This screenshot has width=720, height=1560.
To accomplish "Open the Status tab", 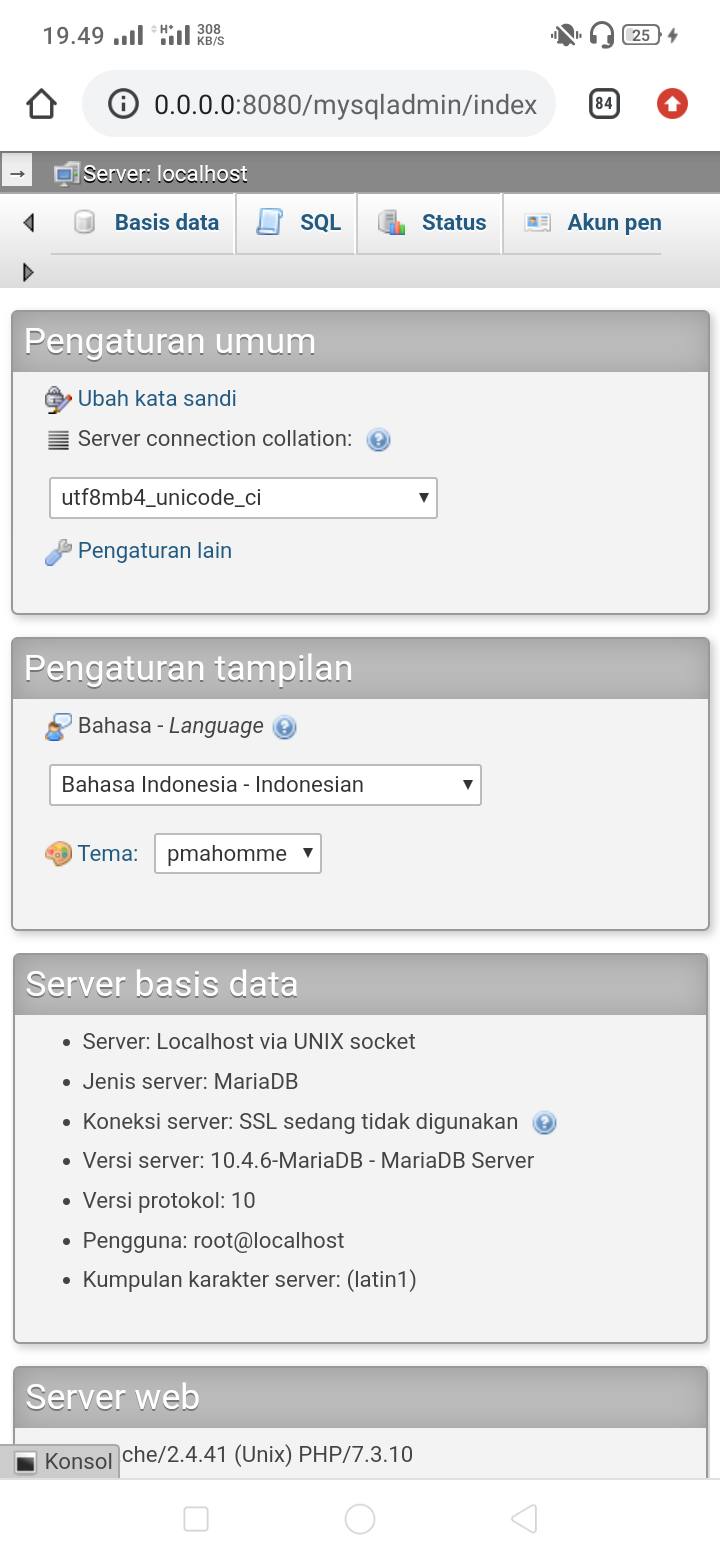I will (431, 223).
